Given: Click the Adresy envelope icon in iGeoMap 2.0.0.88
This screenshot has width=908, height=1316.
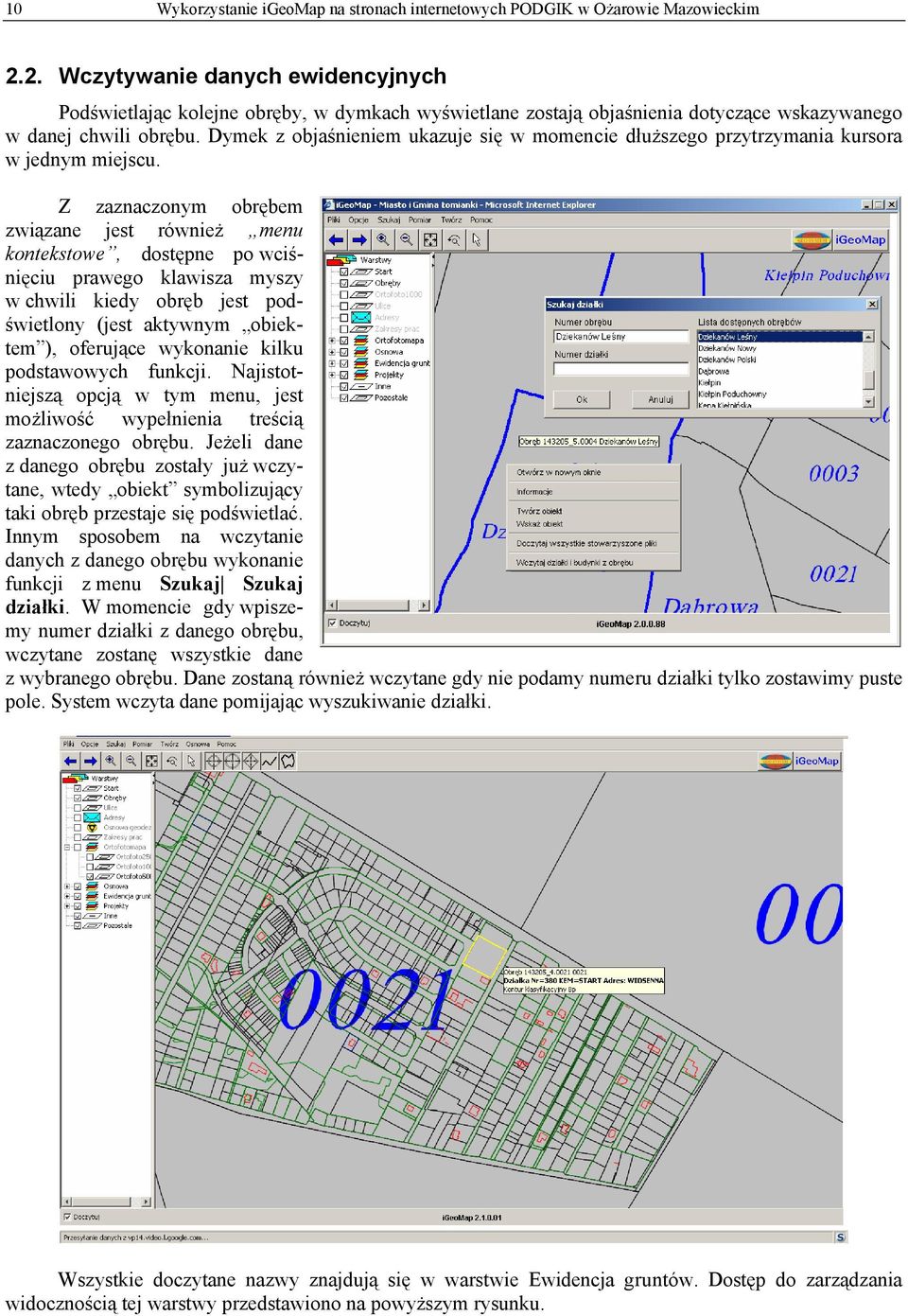Looking at the screenshot, I should pos(361,317).
